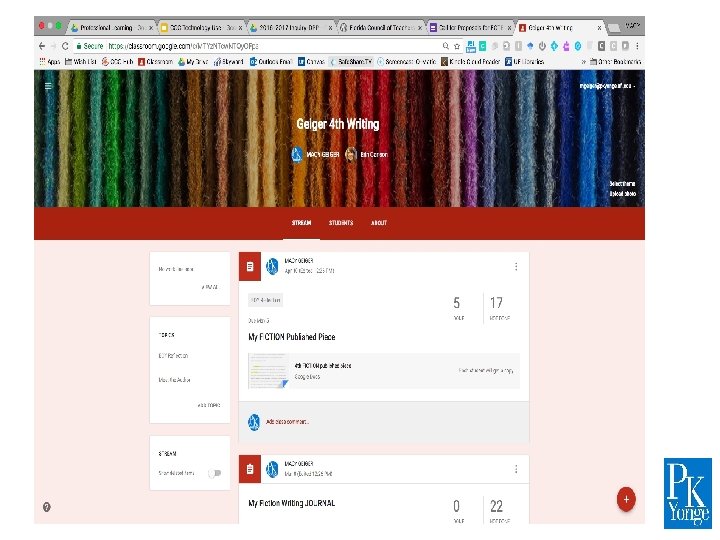Click the power-button extension icon in toolbar
The width and height of the screenshot is (720, 540).
(542, 46)
